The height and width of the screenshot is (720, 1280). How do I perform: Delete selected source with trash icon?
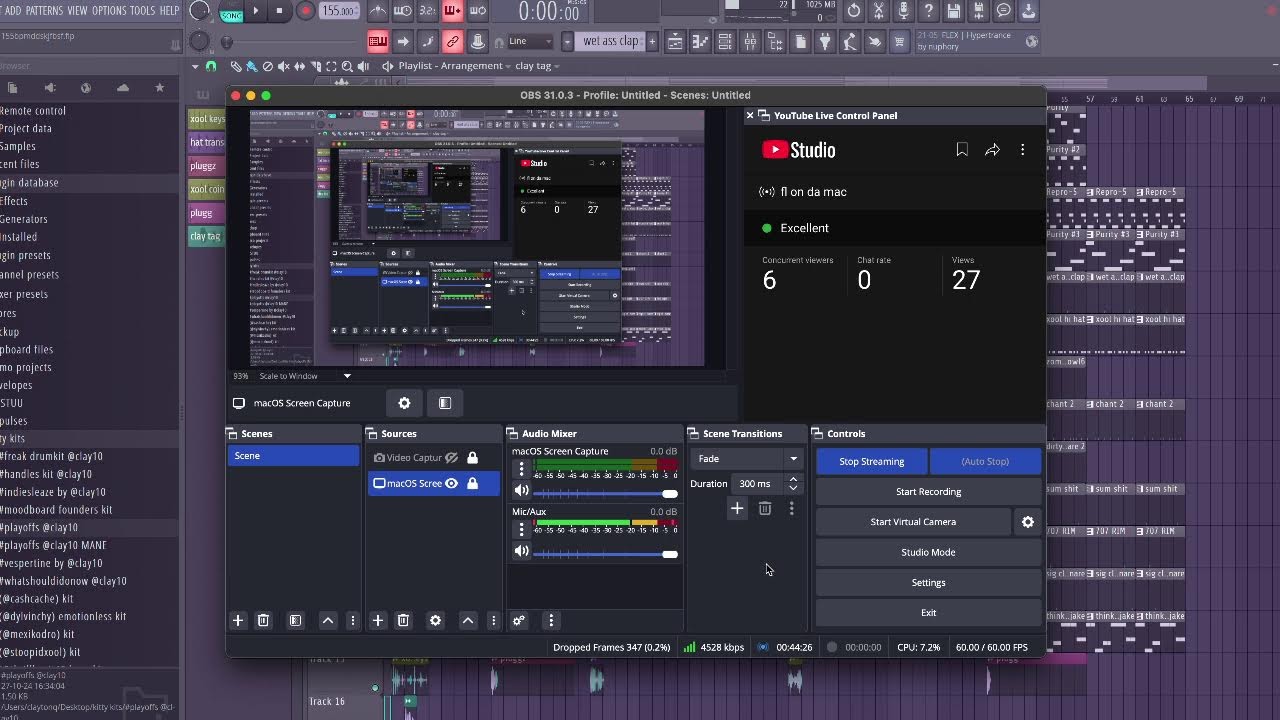(x=403, y=620)
